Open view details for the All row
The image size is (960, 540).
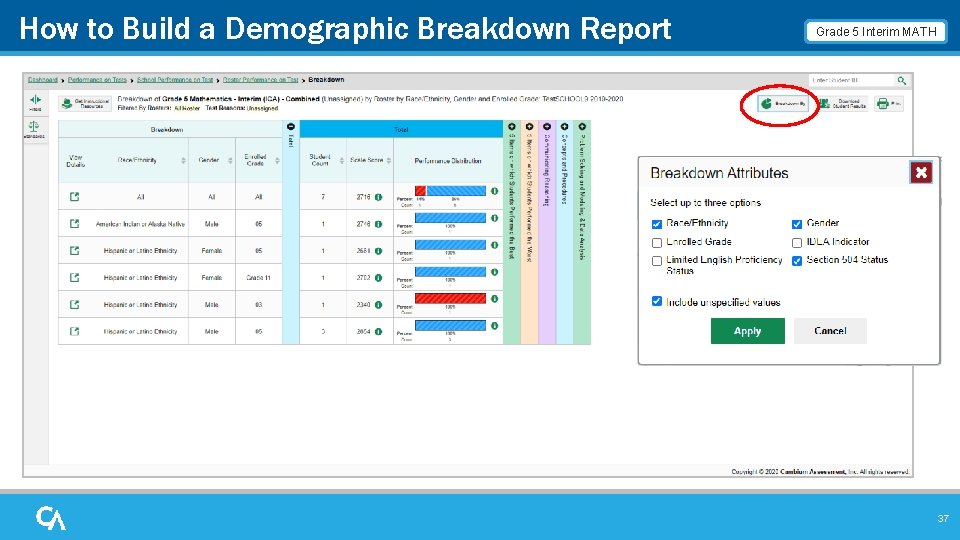click(x=75, y=197)
